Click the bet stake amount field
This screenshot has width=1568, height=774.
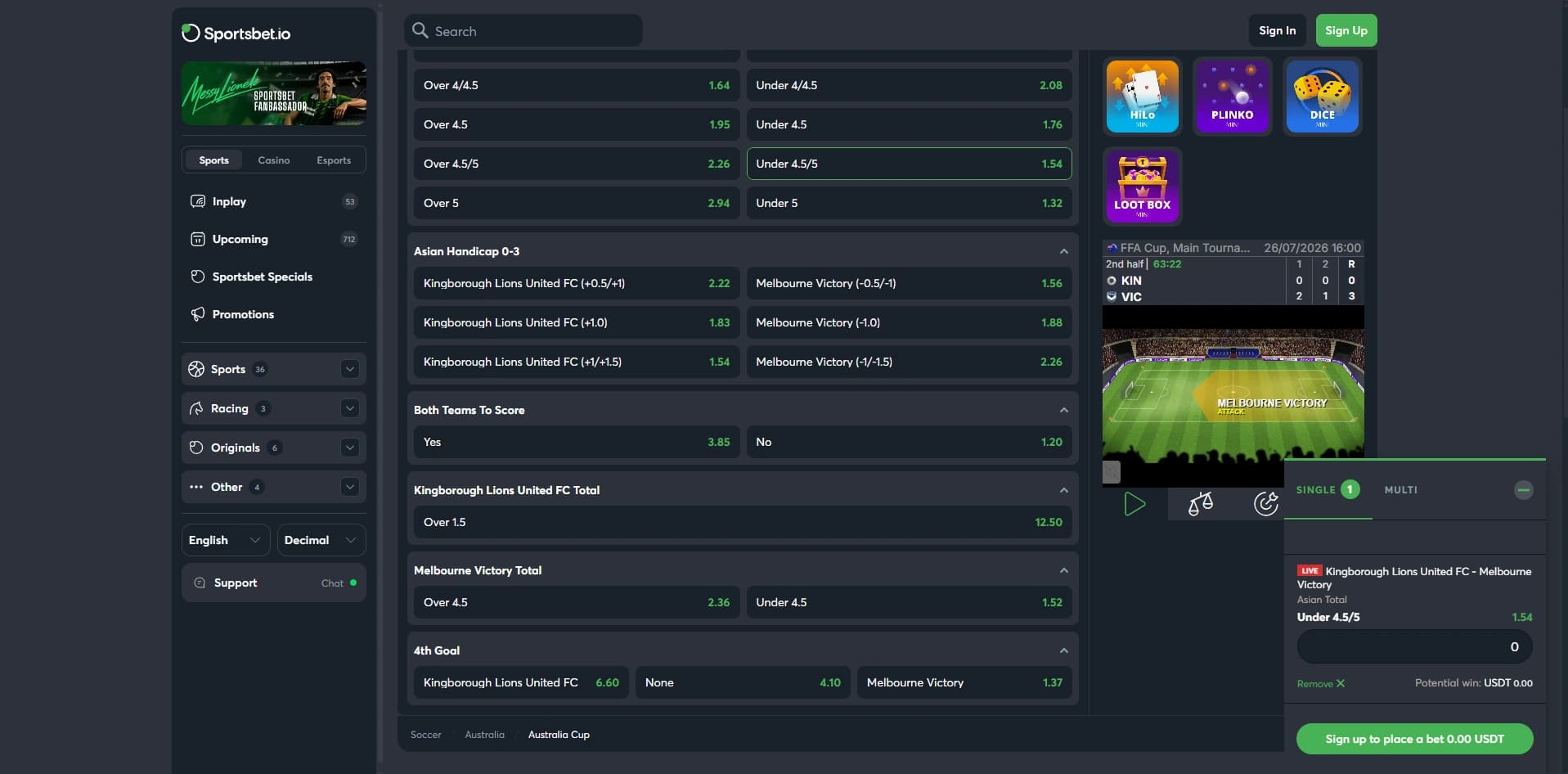pos(1414,646)
